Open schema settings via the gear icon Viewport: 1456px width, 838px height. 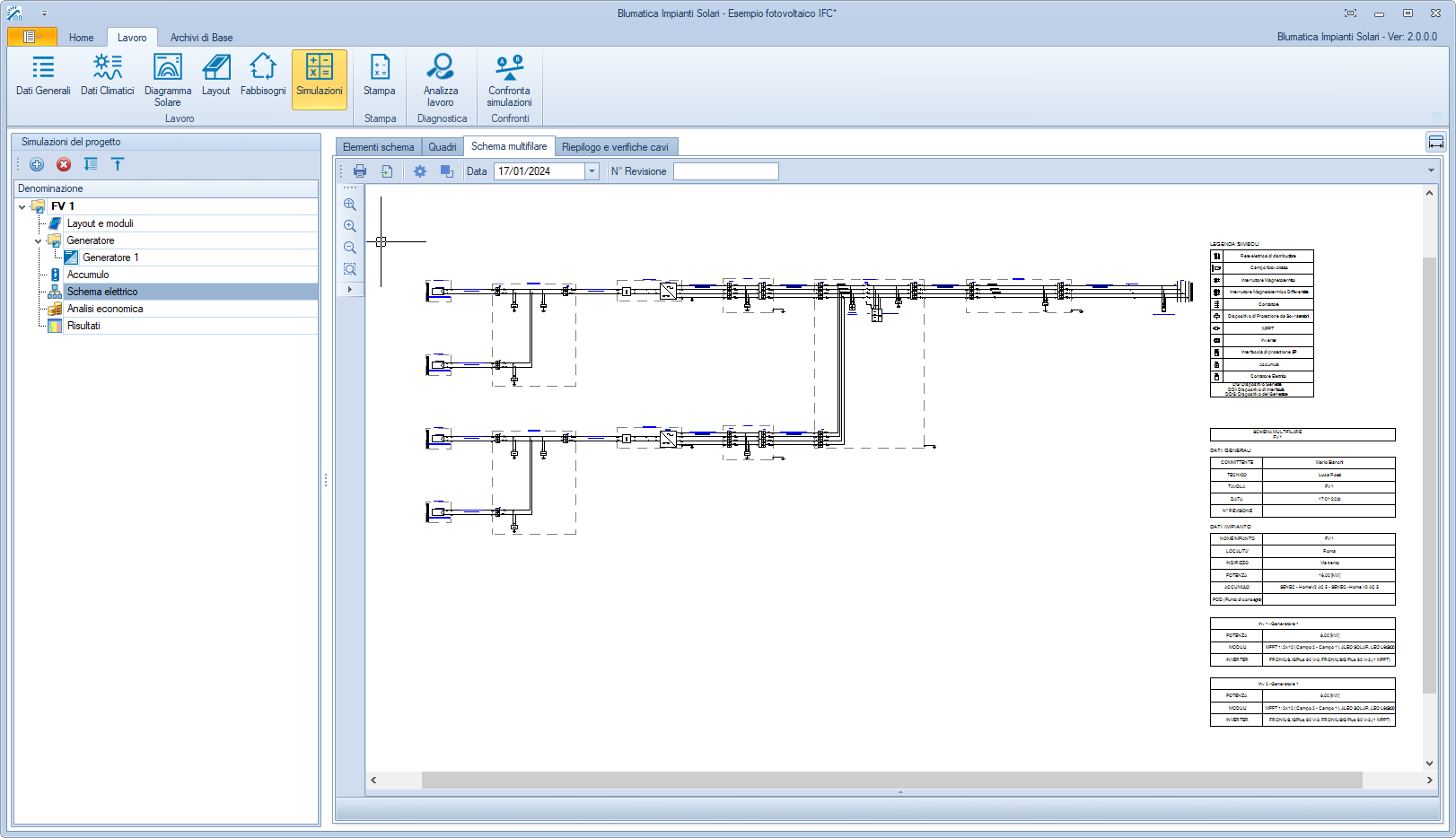tap(420, 171)
